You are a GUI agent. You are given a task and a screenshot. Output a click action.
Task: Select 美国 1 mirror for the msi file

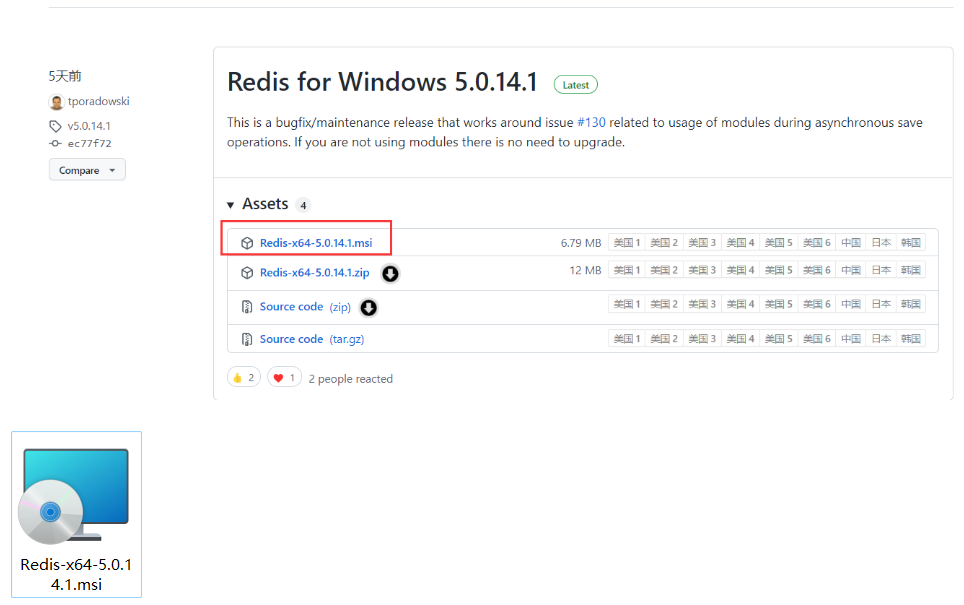[x=626, y=243]
